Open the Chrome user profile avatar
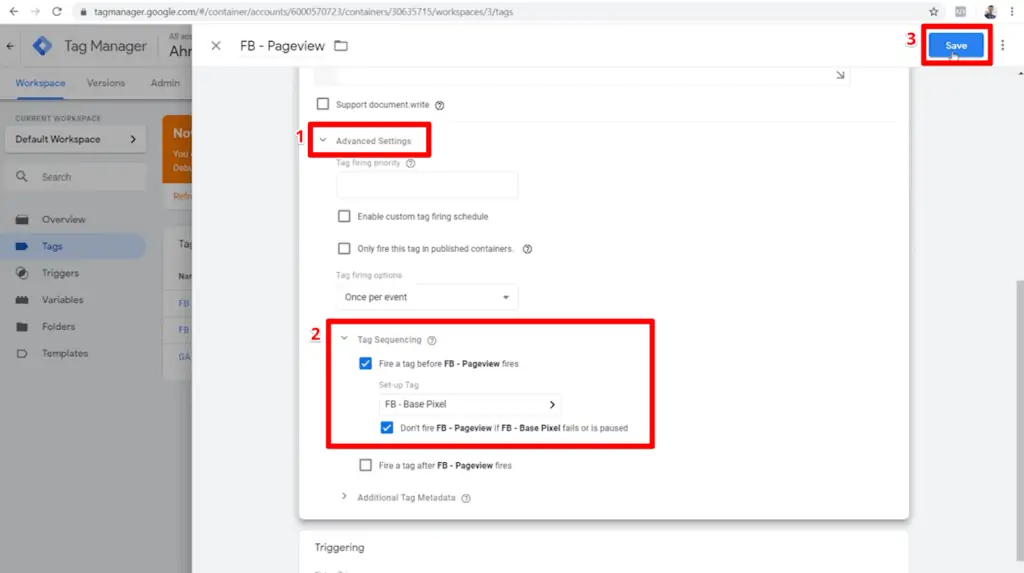 pyautogui.click(x=990, y=11)
